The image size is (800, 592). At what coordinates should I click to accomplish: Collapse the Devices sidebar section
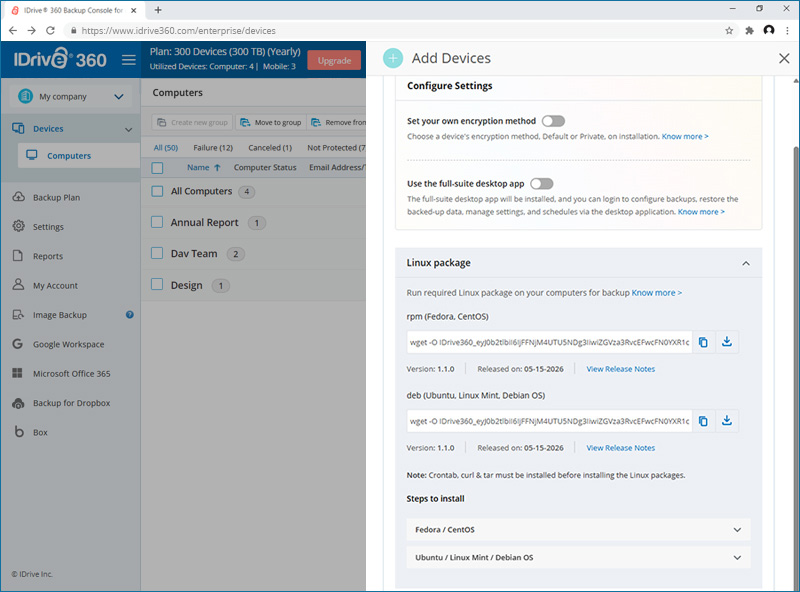129,129
